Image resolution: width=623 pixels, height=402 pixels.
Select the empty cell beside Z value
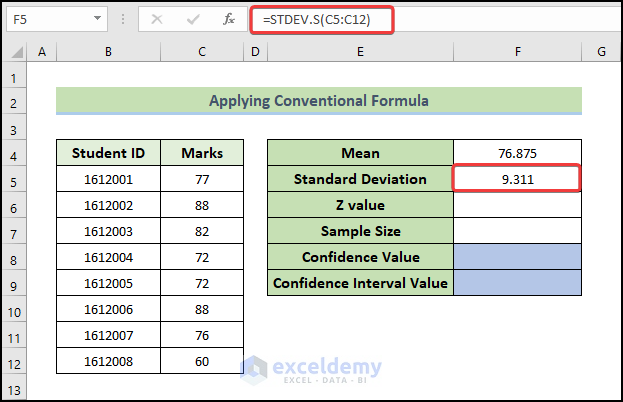pyautogui.click(x=517, y=205)
